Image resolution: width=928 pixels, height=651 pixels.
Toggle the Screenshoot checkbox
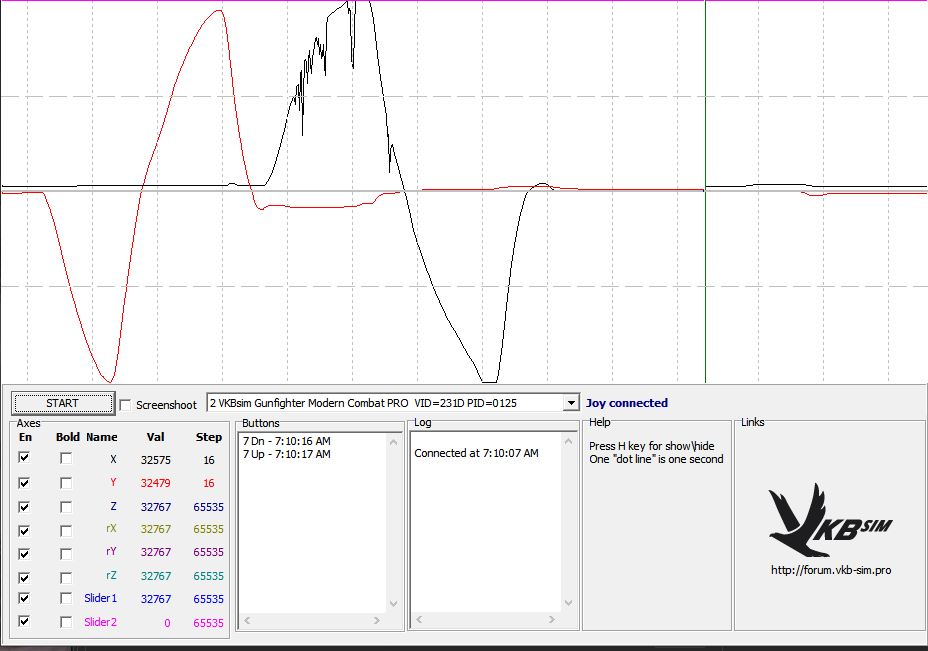pos(125,404)
